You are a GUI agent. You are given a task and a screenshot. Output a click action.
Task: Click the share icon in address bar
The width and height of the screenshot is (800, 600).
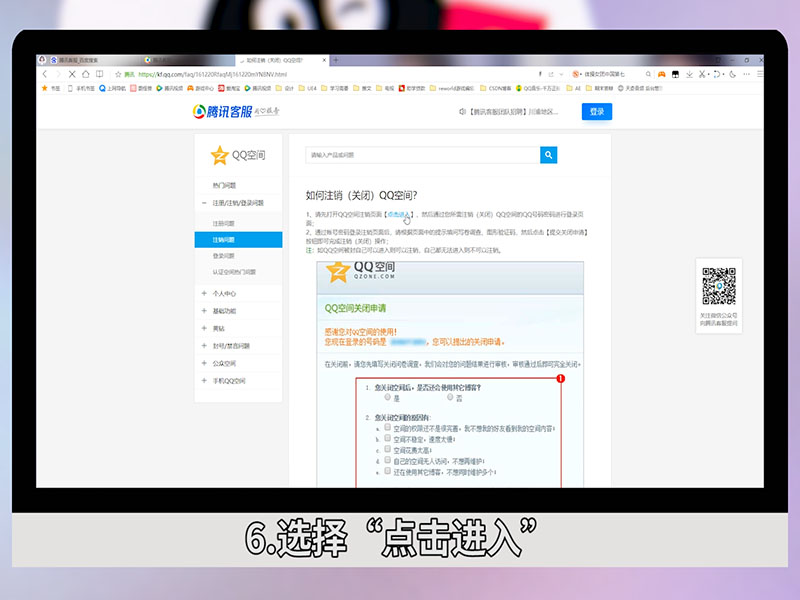click(551, 74)
